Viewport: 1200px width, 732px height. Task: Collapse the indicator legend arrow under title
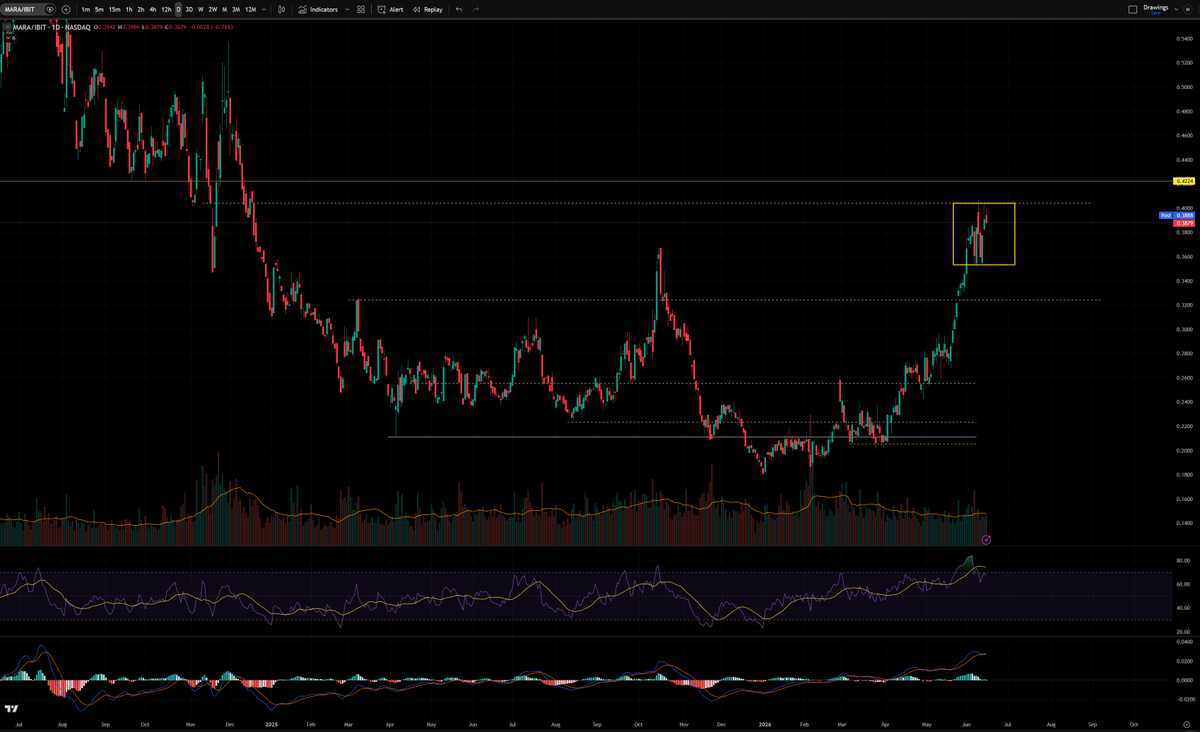(x=12, y=38)
